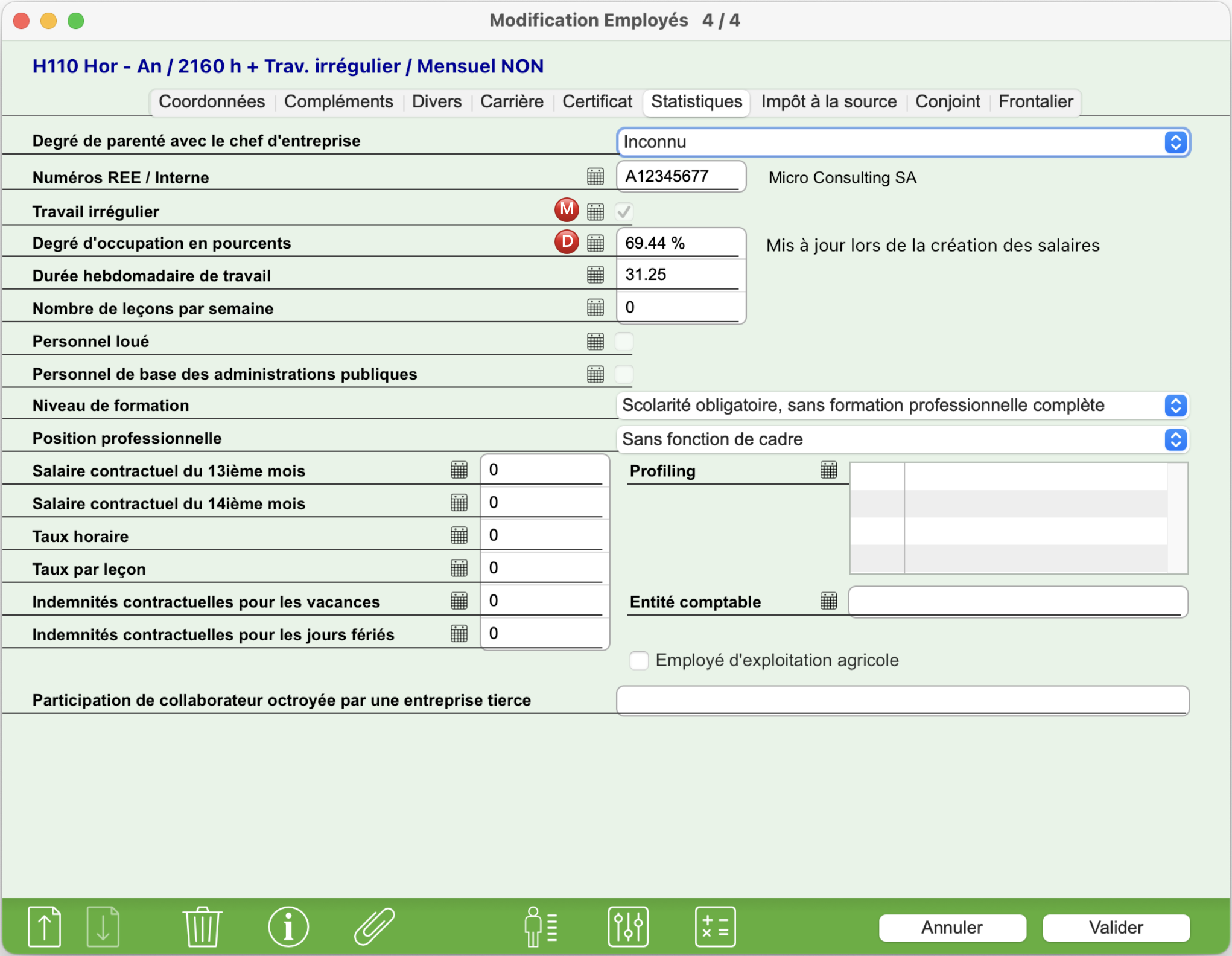The width and height of the screenshot is (1232, 956).
Task: Click the calendar icon for Personnel loué
Action: click(595, 342)
